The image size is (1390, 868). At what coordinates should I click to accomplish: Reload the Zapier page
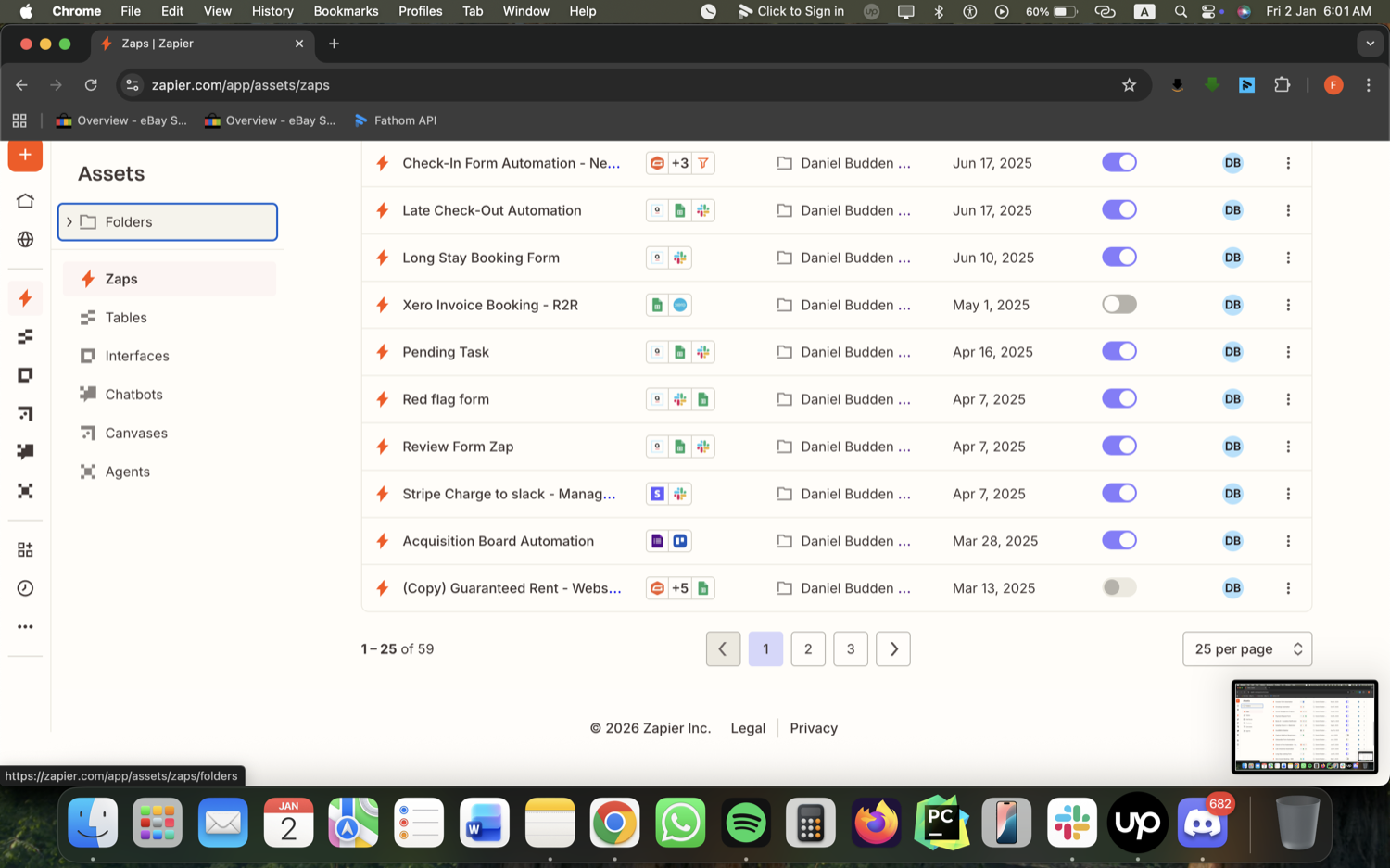coord(91,85)
